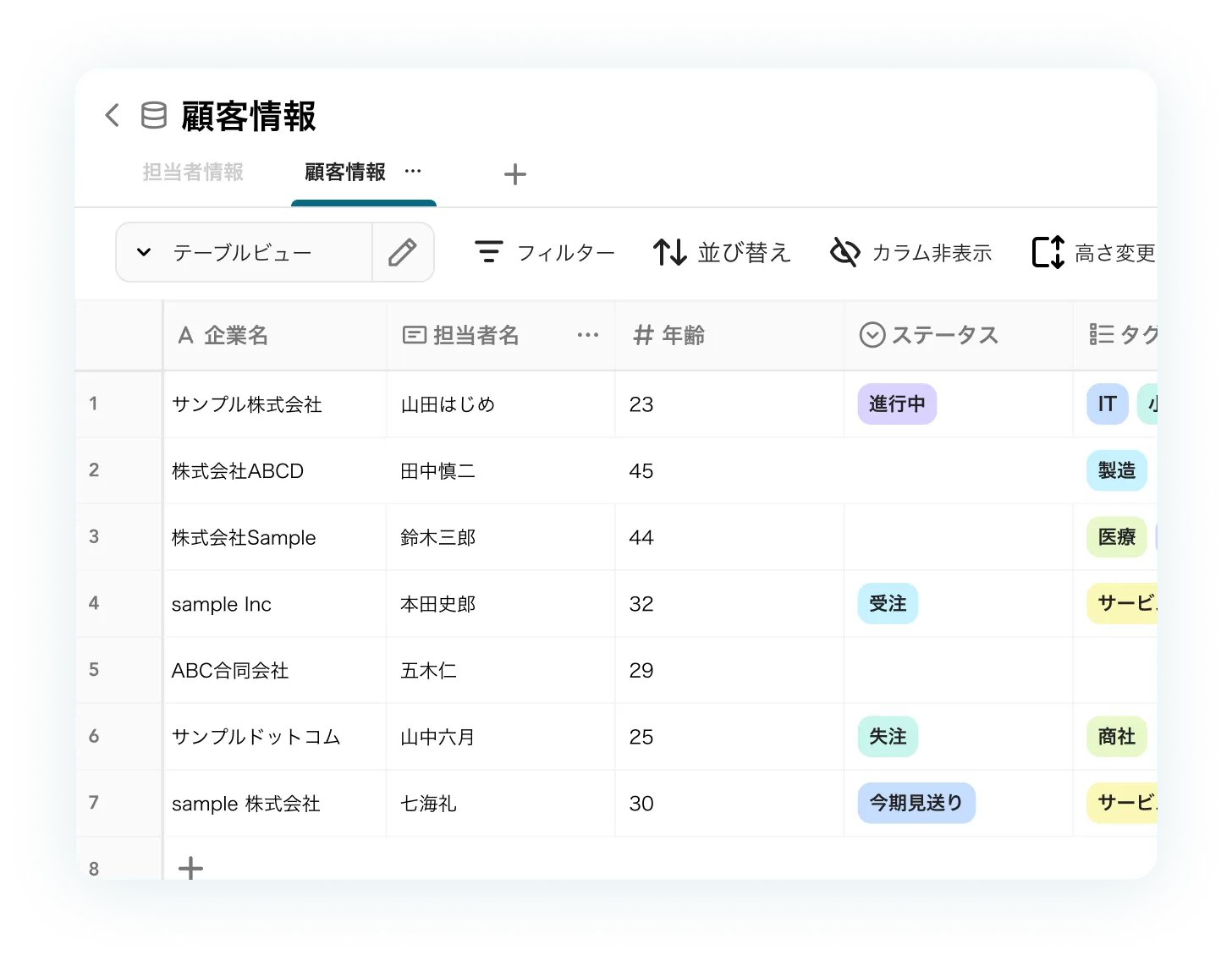
Task: Select the 顧客情報 tab
Action: (345, 173)
